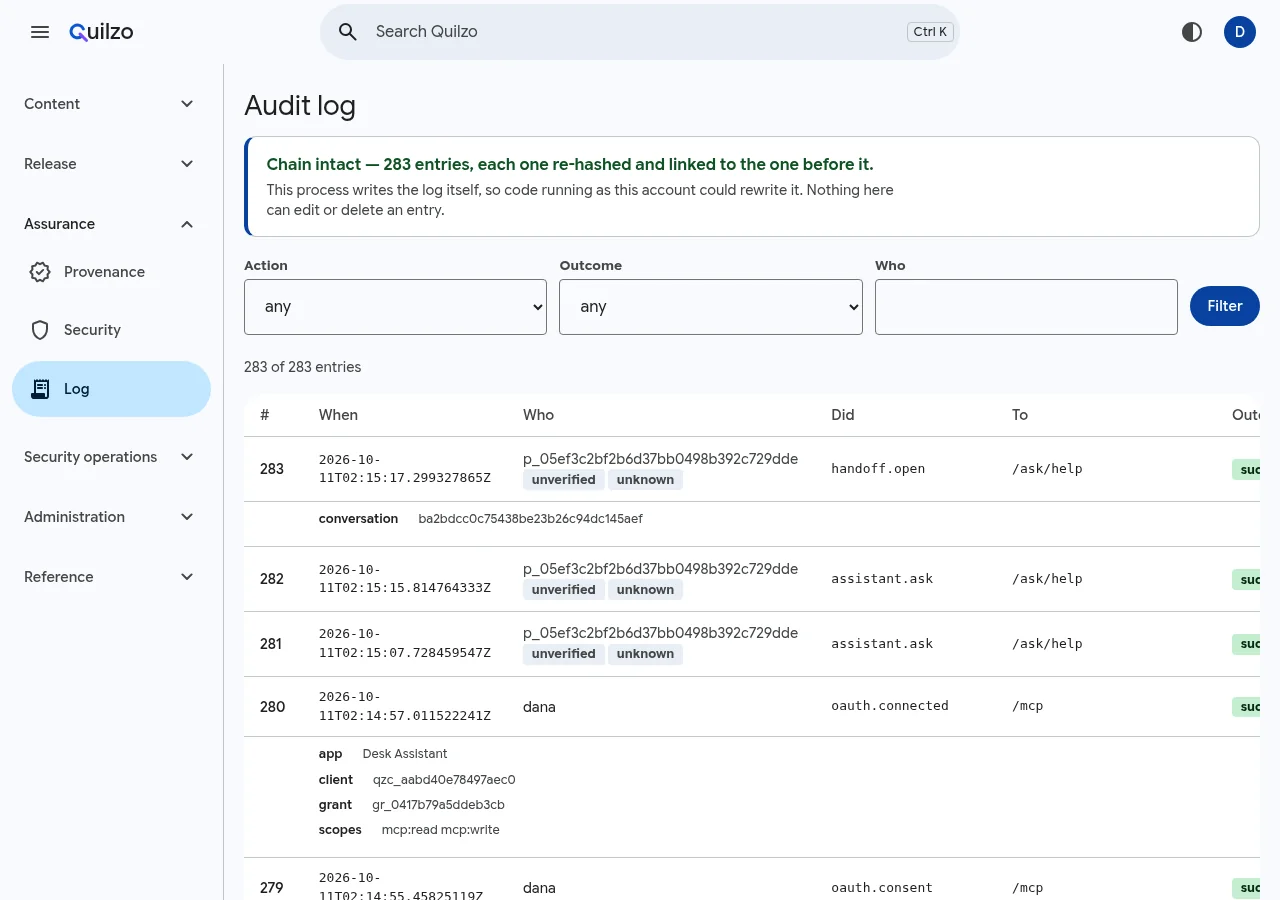Apply the Filter button

[x=1225, y=306]
